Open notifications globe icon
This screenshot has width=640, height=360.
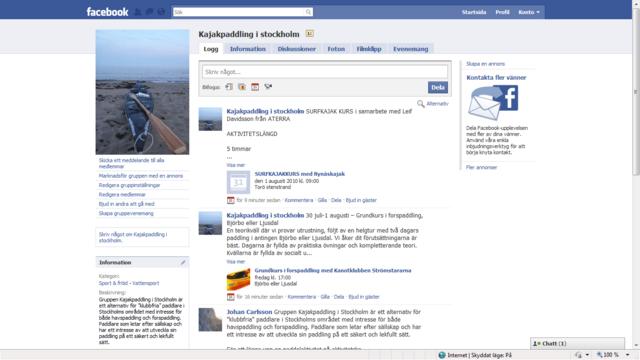pos(162,12)
